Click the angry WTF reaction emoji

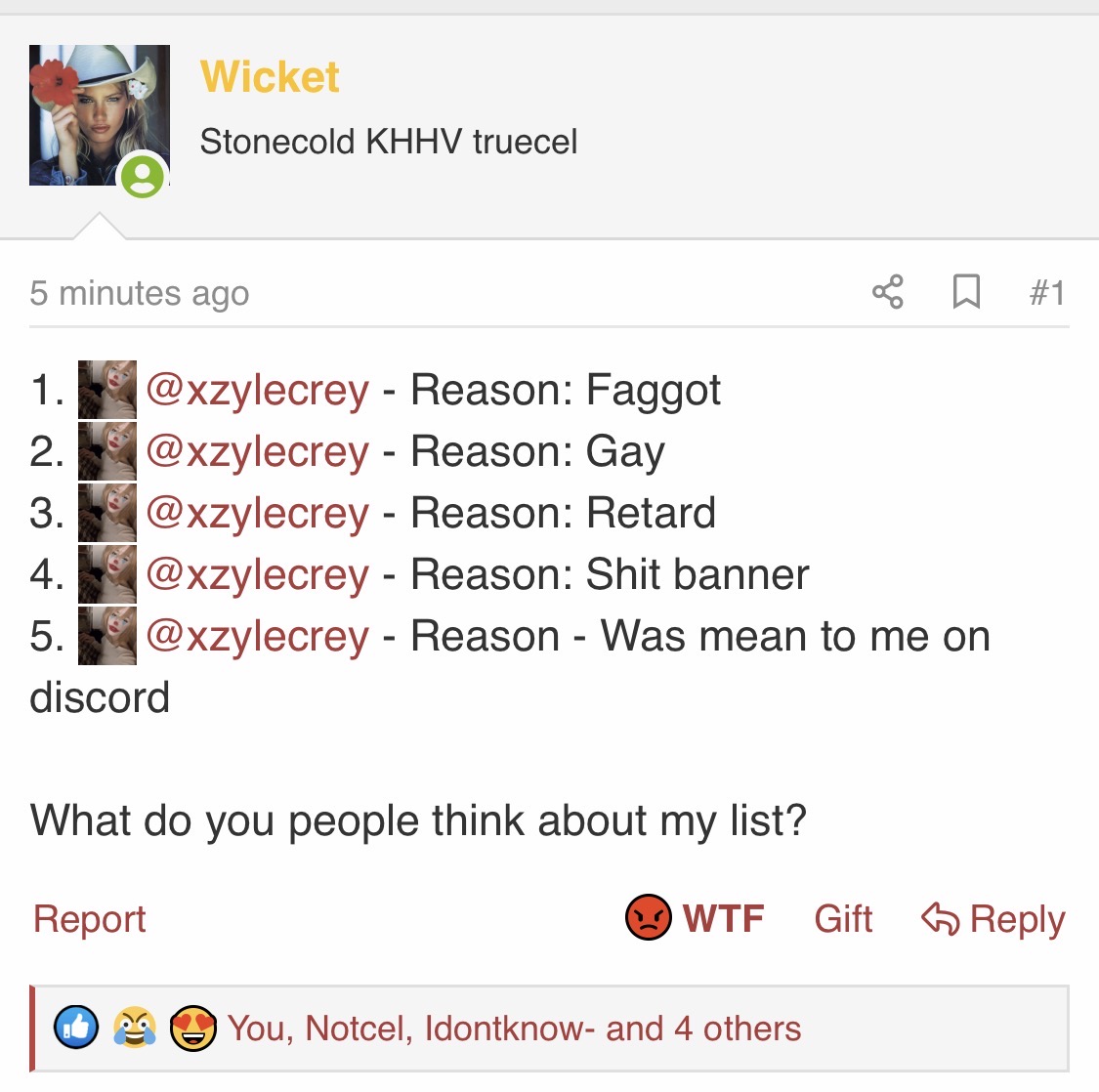click(x=649, y=917)
